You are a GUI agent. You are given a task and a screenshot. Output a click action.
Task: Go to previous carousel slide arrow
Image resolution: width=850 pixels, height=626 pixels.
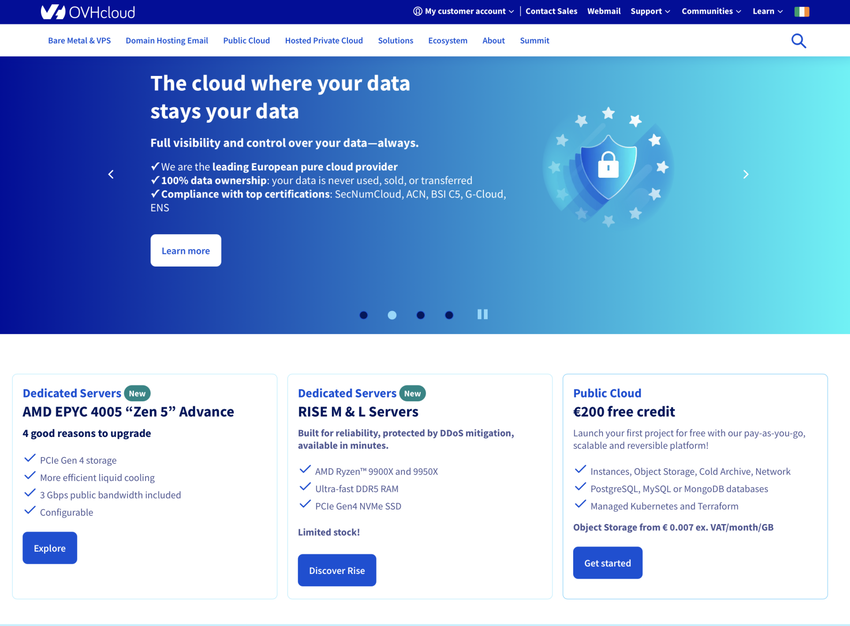(111, 174)
